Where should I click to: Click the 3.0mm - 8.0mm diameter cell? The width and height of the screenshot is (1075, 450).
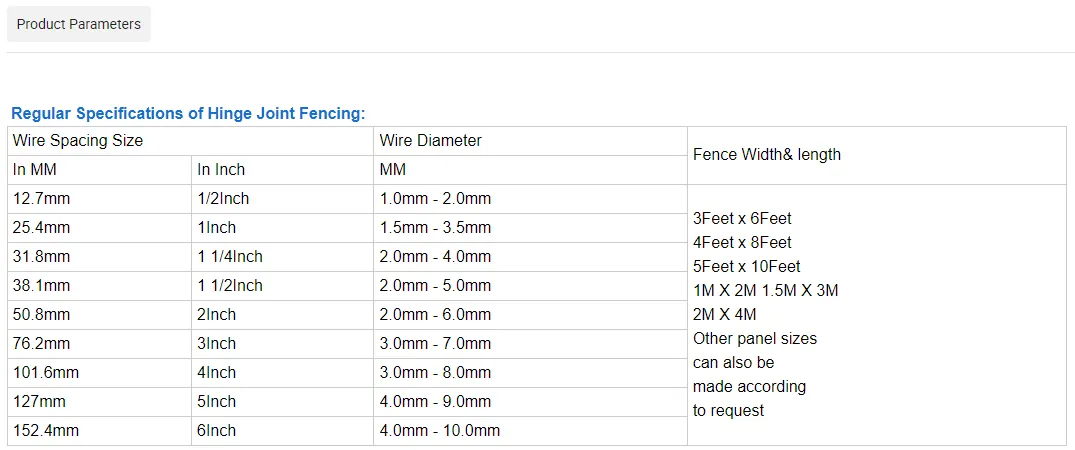pos(435,373)
